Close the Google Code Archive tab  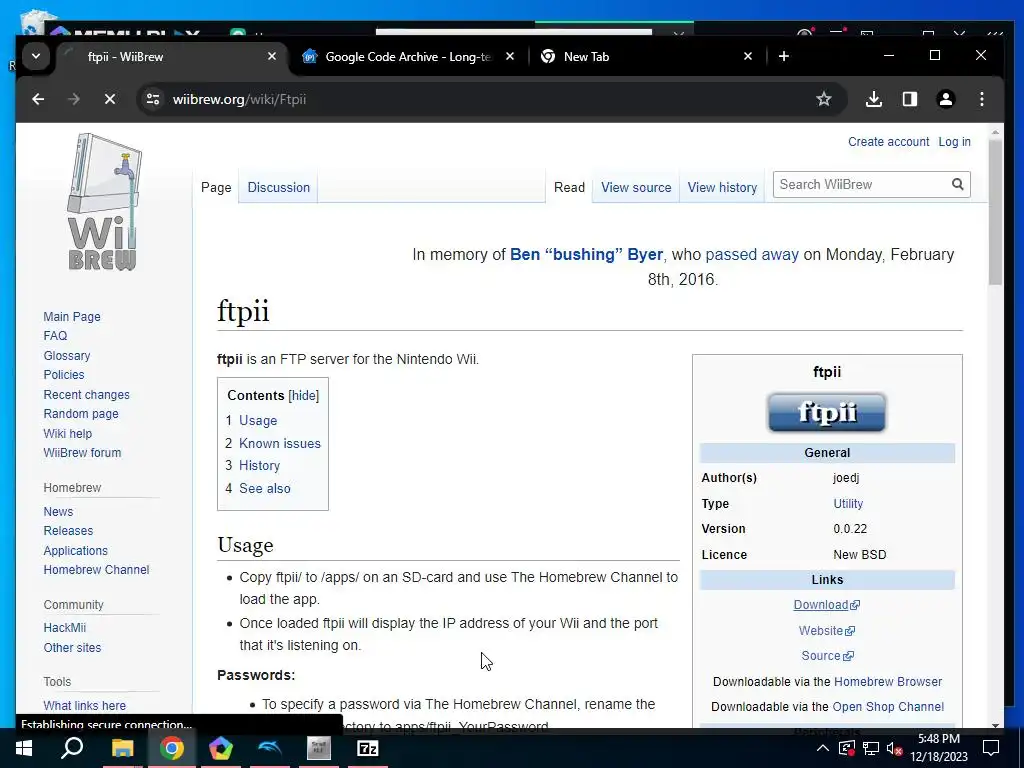pyautogui.click(x=510, y=57)
